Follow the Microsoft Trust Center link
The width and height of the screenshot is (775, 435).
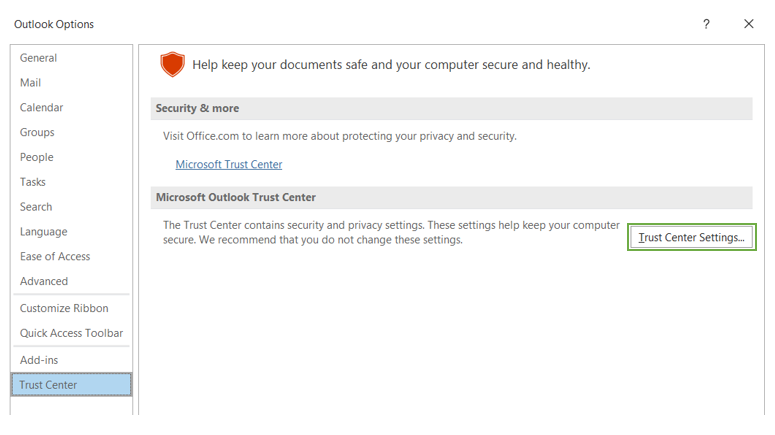[x=228, y=164]
